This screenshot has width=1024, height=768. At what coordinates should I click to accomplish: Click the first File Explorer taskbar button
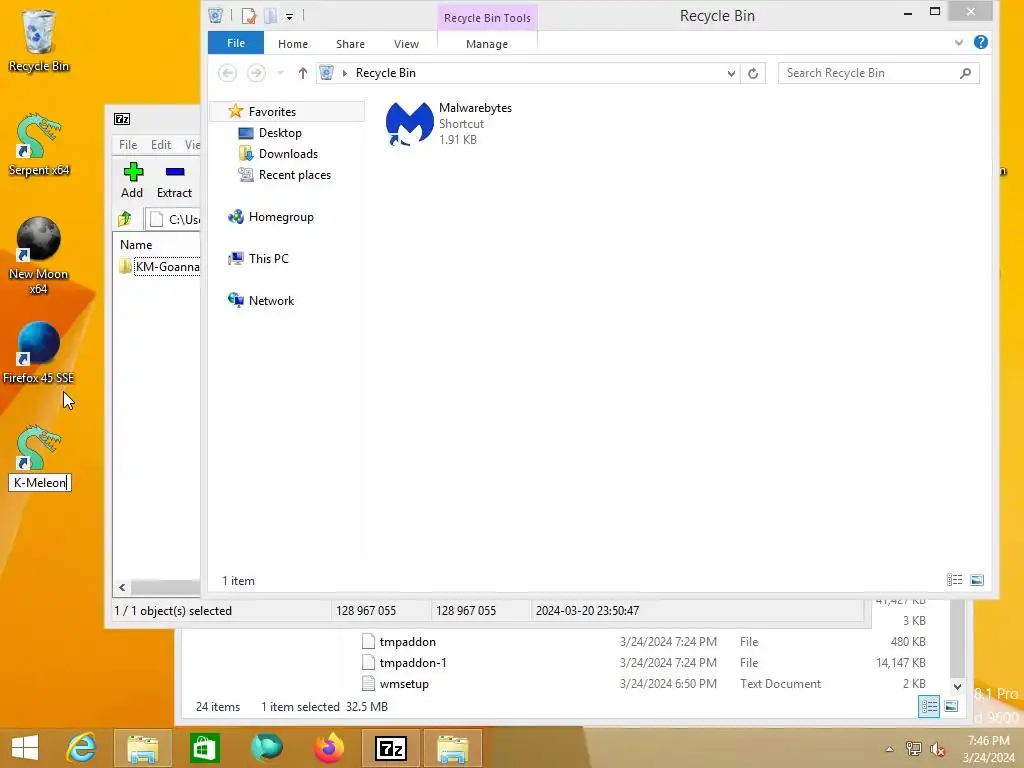point(142,748)
